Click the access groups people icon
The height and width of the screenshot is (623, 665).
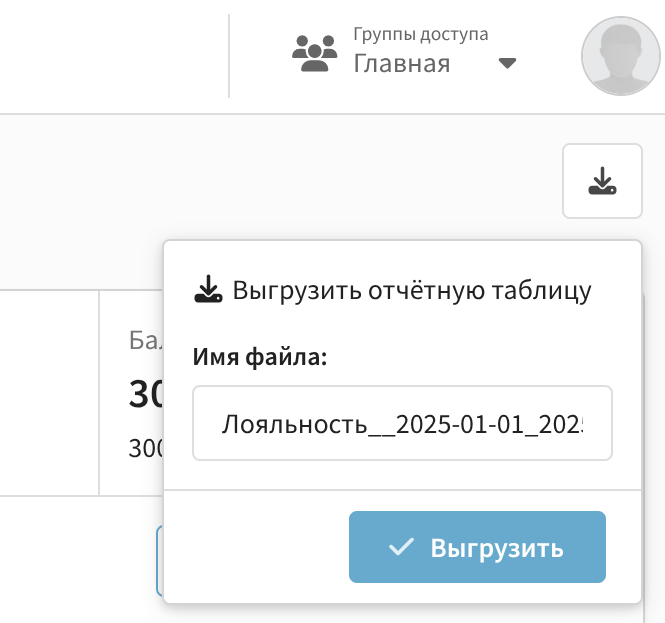coord(314,53)
